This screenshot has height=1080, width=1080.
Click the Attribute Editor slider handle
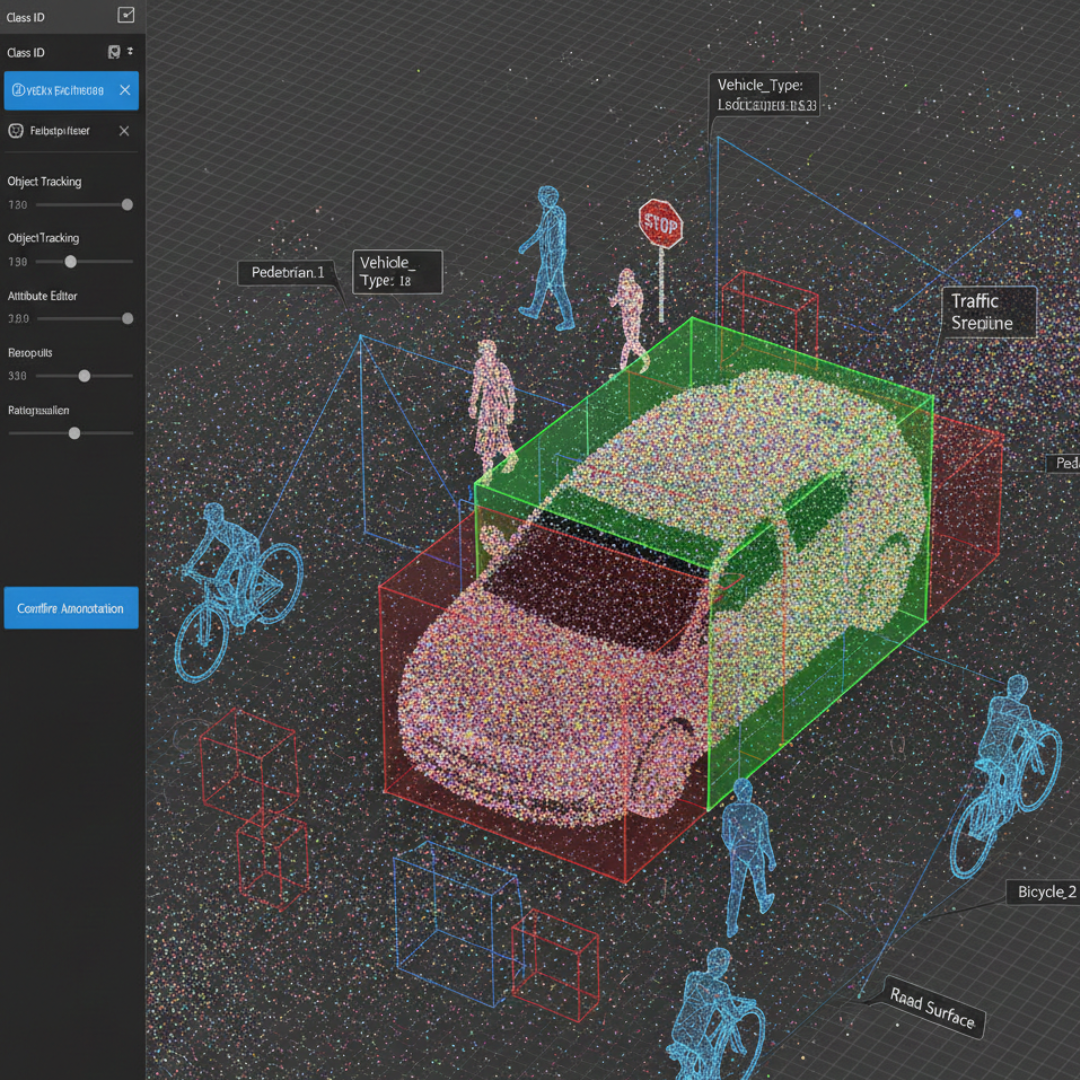[127, 319]
